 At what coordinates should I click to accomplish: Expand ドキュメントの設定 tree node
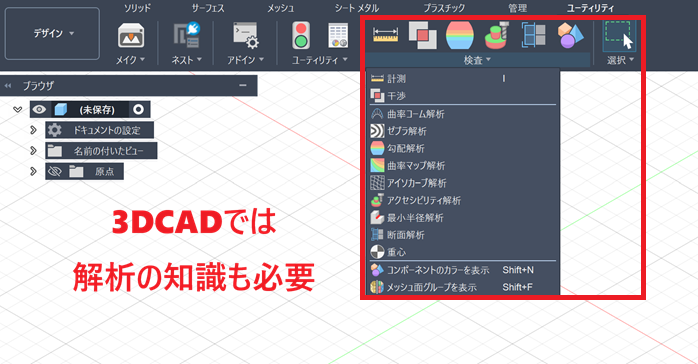33,130
